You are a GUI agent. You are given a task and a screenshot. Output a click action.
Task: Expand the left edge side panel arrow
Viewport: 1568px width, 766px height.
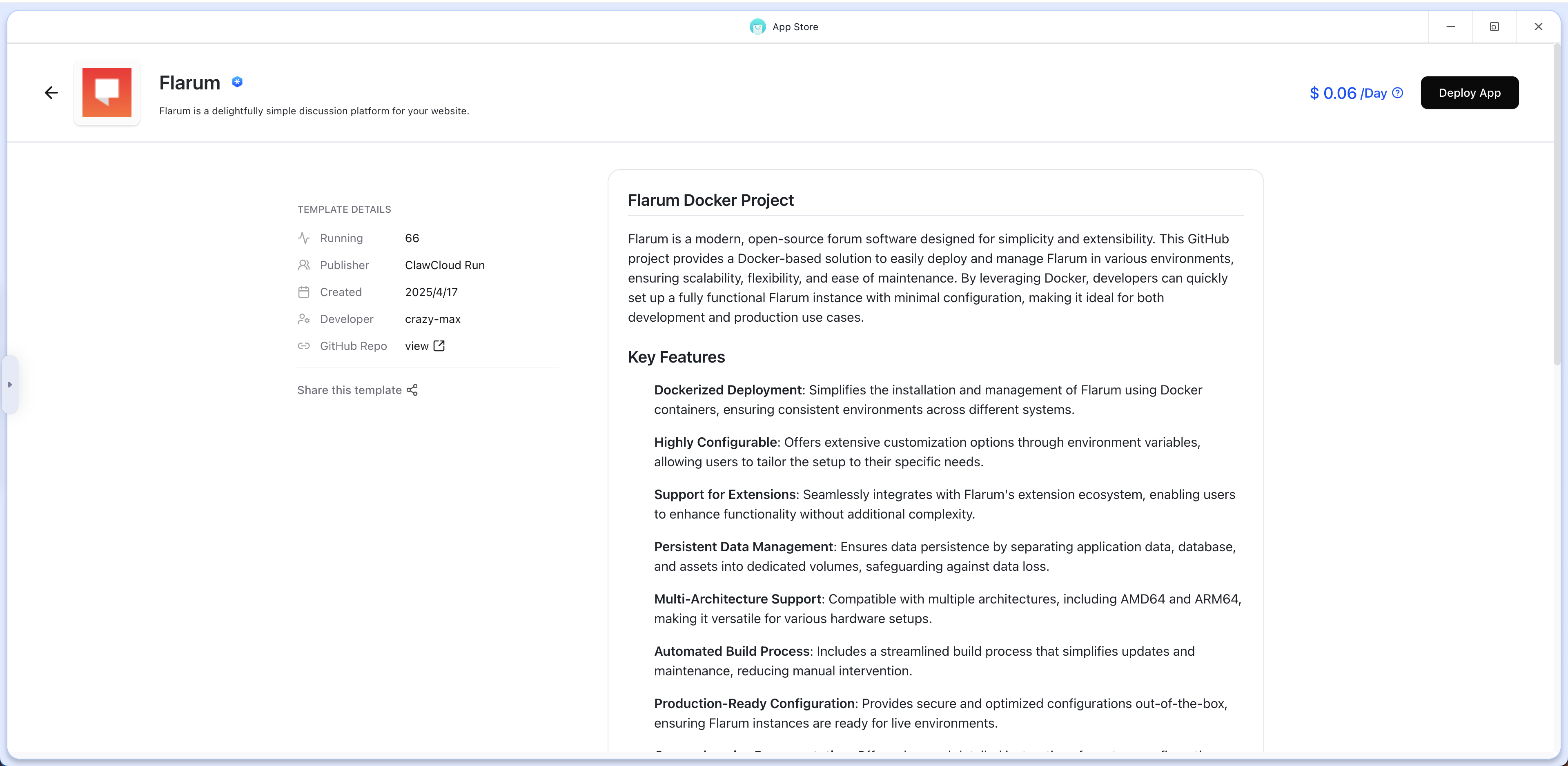[x=10, y=385]
